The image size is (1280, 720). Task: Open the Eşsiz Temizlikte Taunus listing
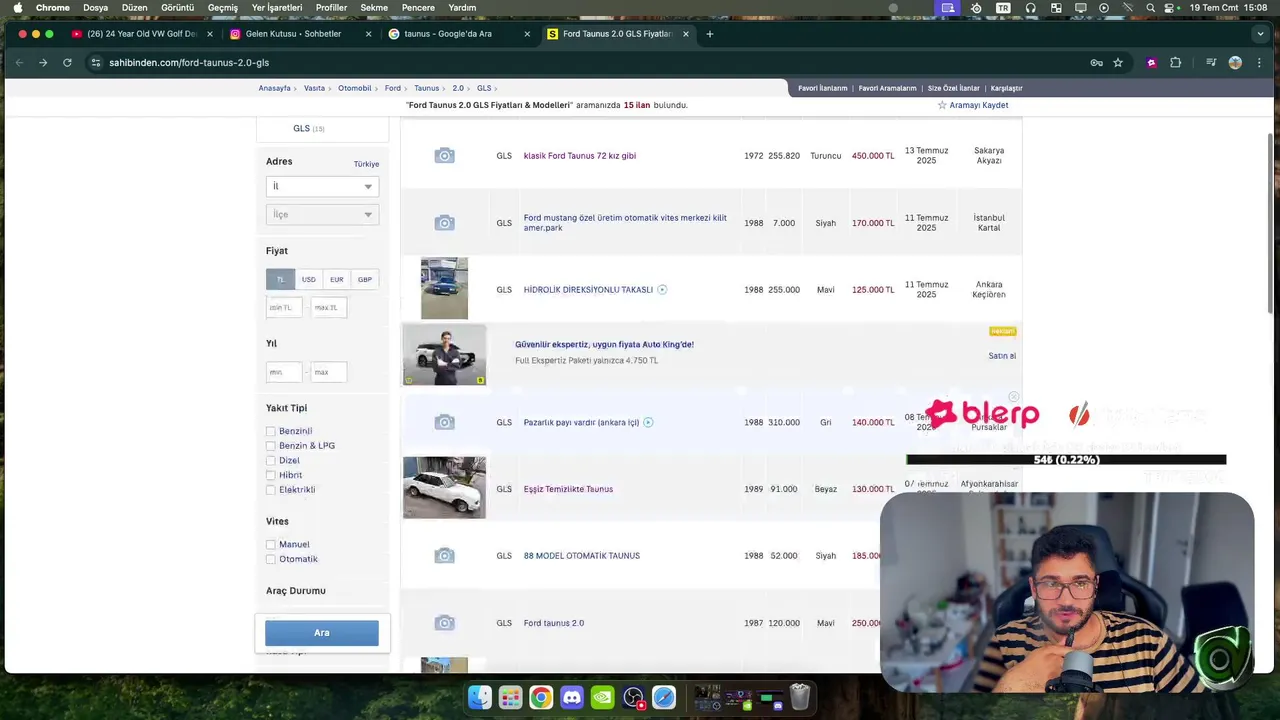(x=568, y=489)
